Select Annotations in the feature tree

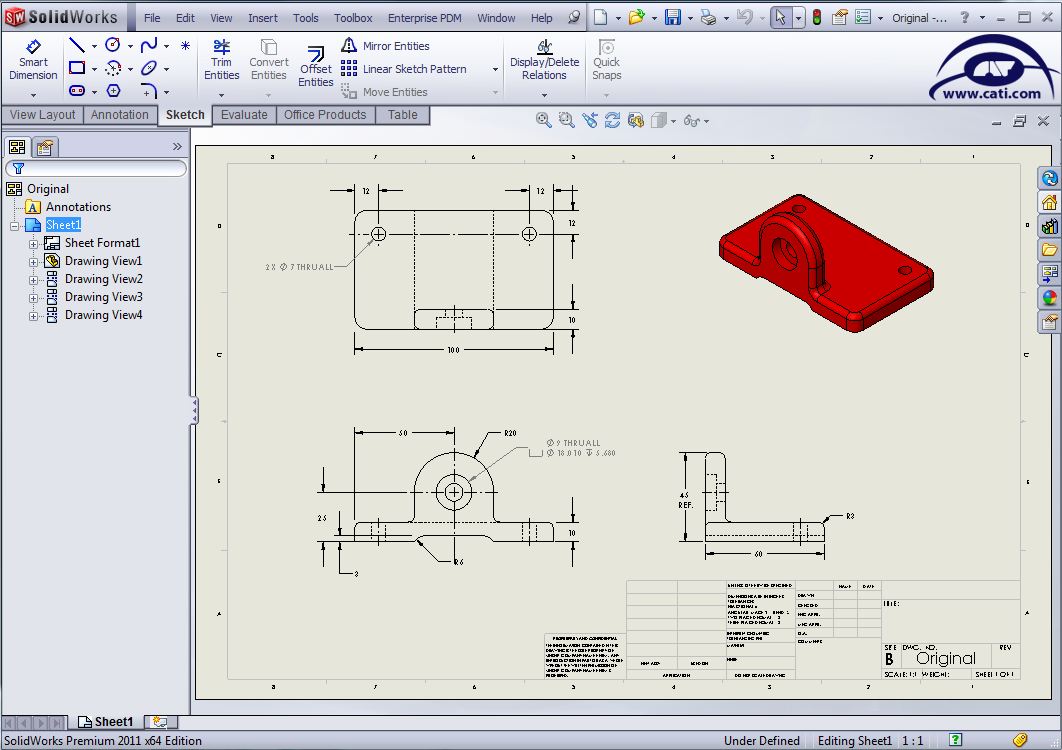click(78, 207)
